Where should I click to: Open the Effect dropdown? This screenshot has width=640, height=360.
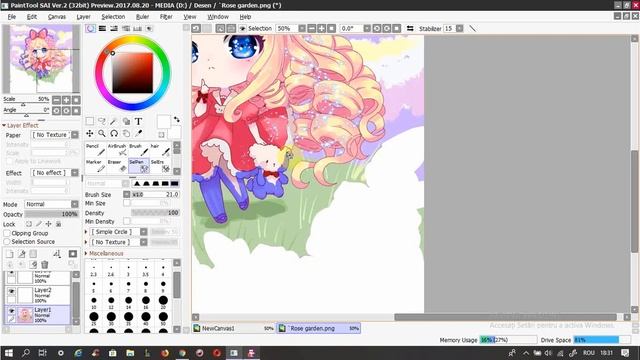(x=55, y=173)
